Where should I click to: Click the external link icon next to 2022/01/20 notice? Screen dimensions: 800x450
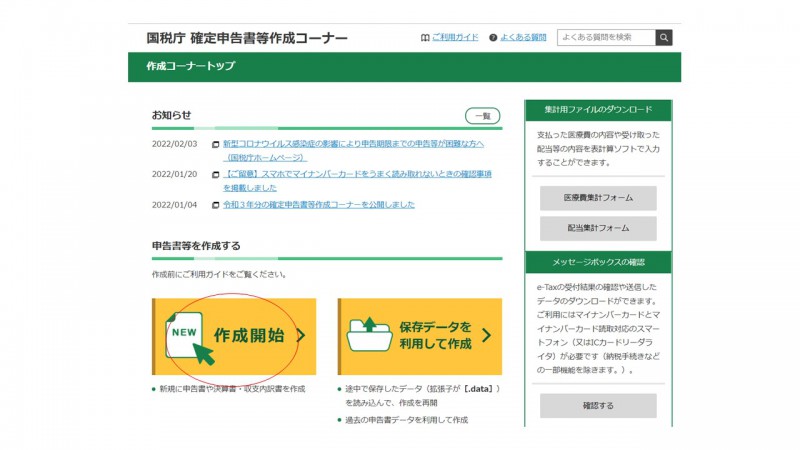(x=215, y=175)
